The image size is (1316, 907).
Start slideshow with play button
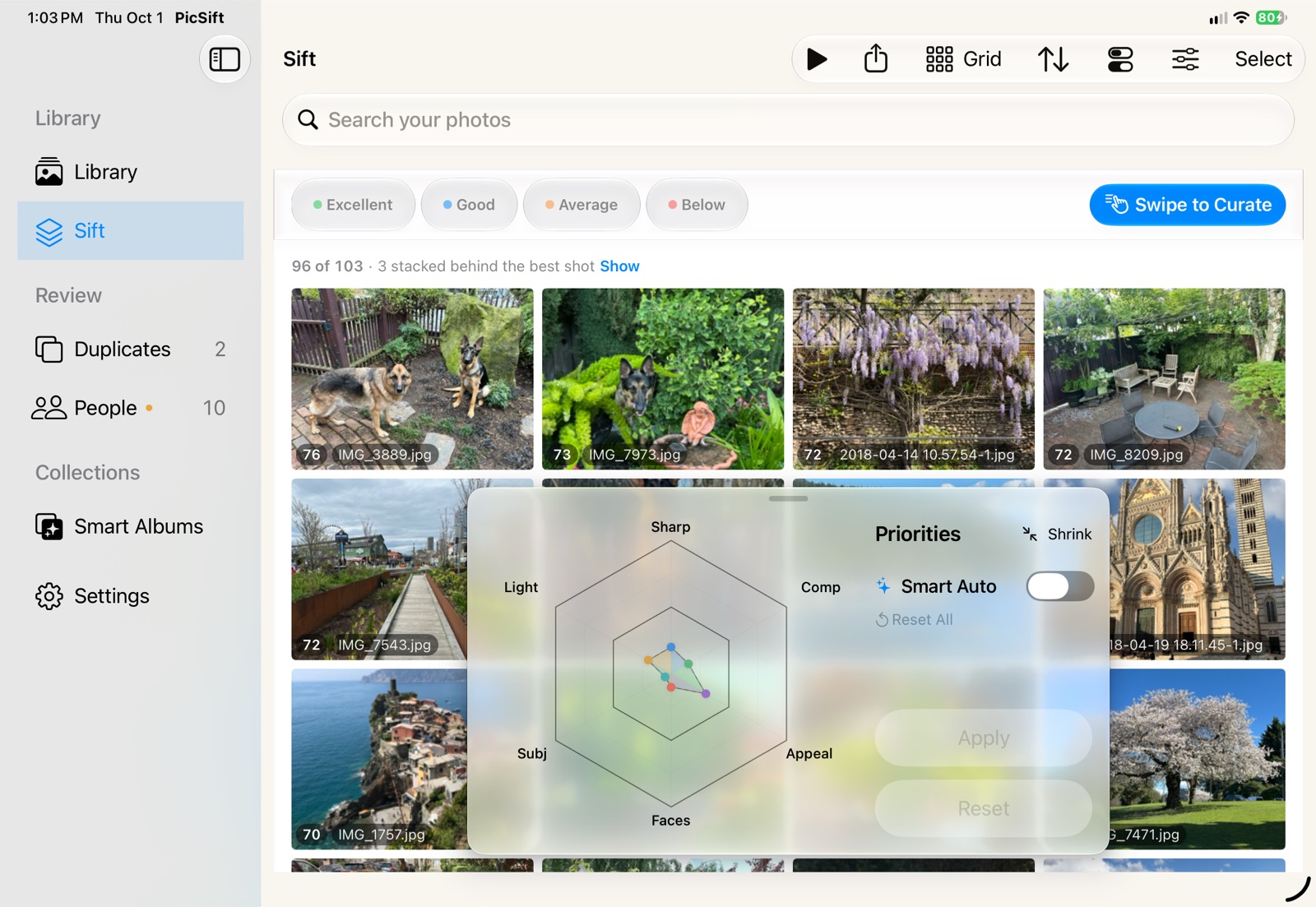tap(817, 59)
